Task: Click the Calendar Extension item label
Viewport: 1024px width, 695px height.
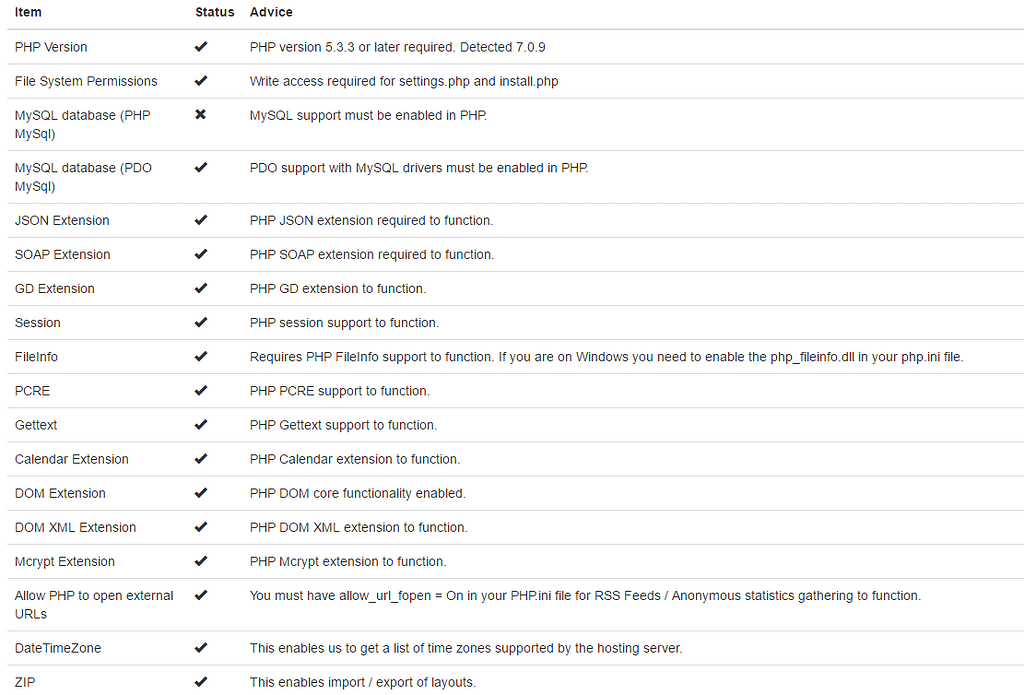Action: point(72,459)
